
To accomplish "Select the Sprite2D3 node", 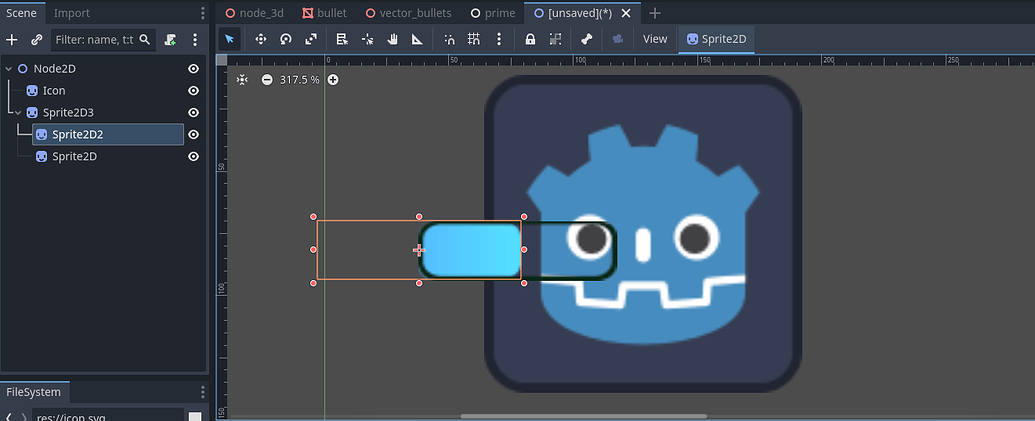I will tap(68, 113).
